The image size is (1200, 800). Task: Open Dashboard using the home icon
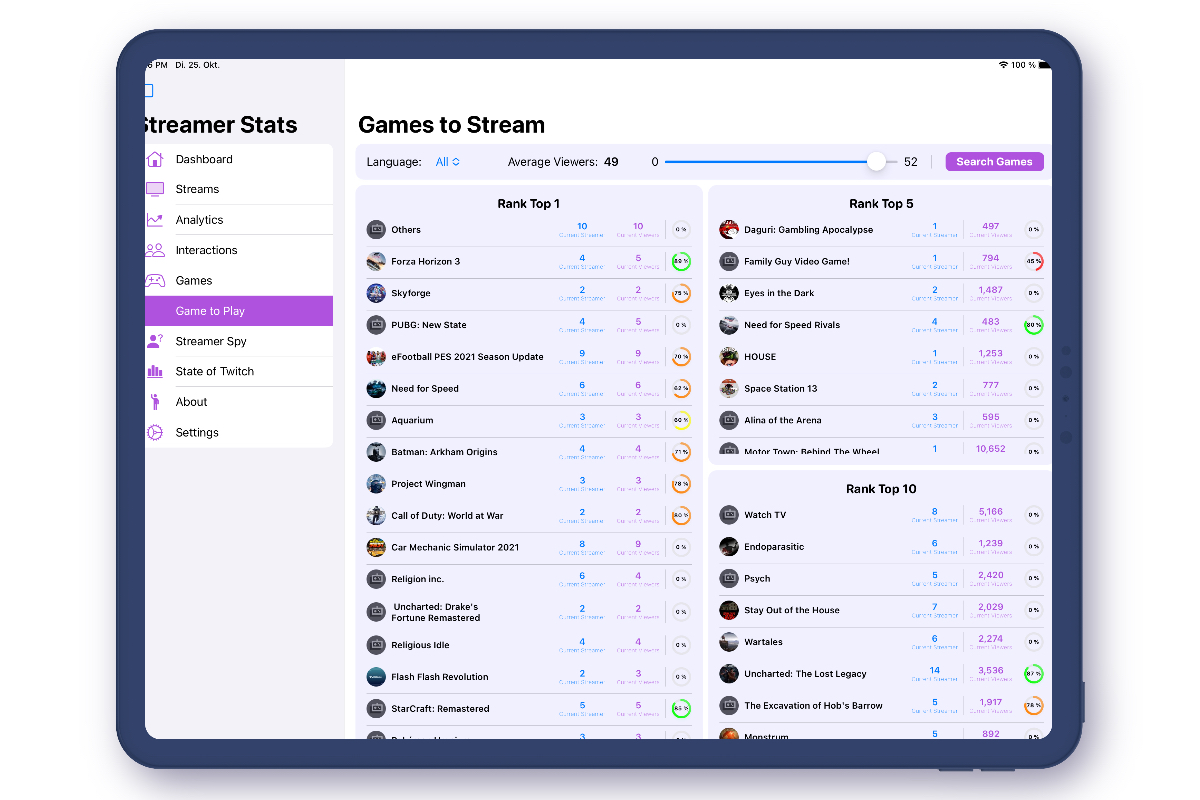(x=155, y=158)
